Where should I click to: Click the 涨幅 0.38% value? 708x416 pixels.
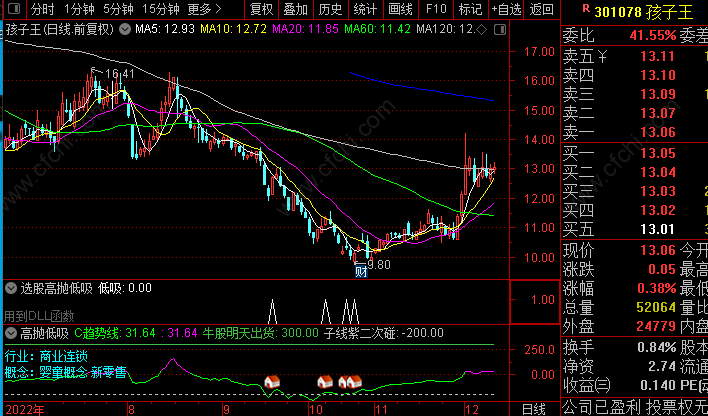click(657, 288)
